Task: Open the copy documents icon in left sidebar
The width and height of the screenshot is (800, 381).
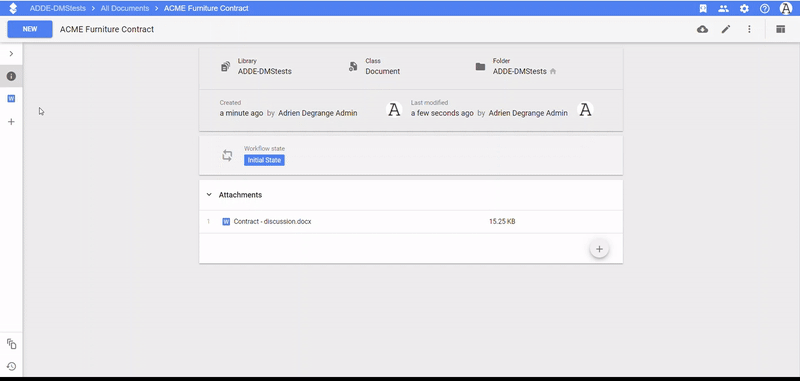Action: (x=11, y=344)
